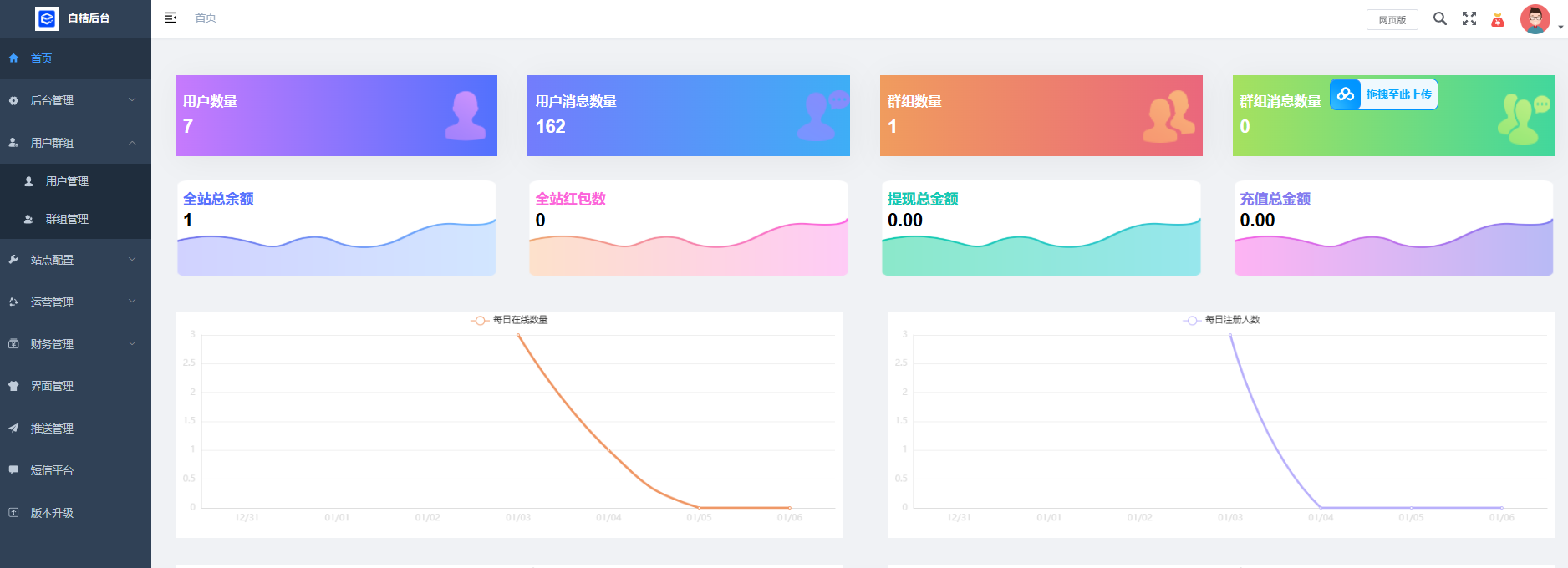Collapse the 用户群组 menu
This screenshot has height=568, width=1568.
click(75, 143)
